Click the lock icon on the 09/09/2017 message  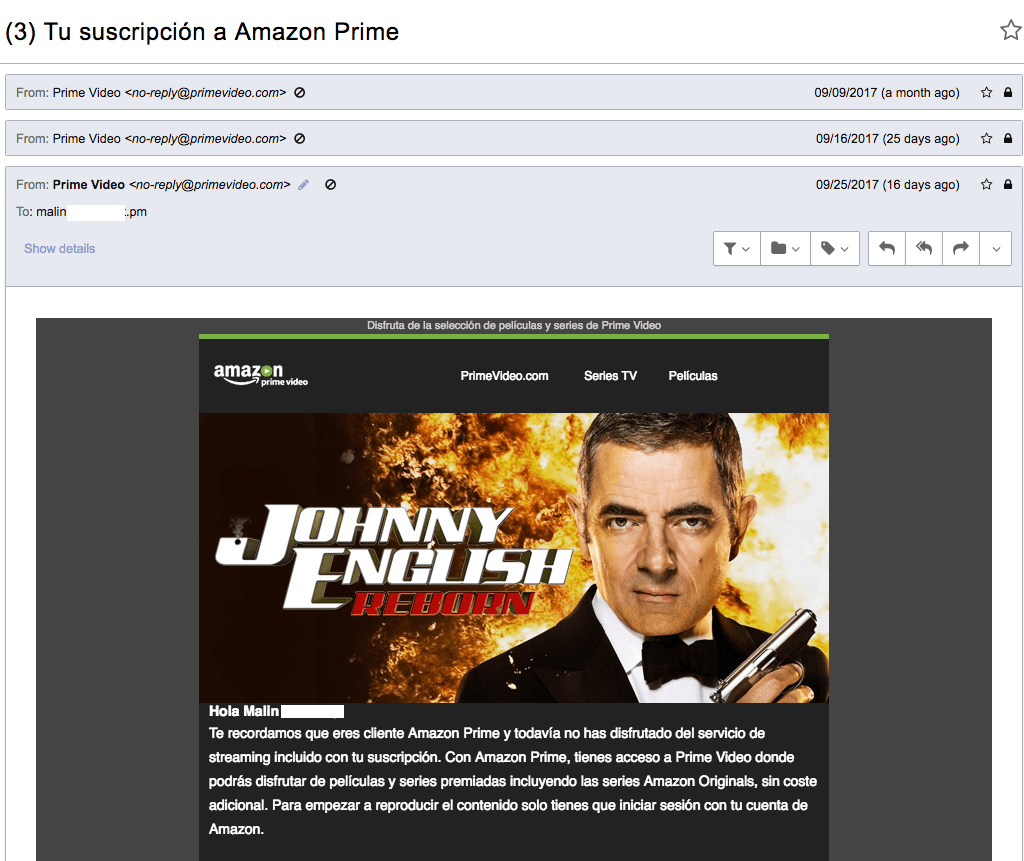[x=1007, y=93]
